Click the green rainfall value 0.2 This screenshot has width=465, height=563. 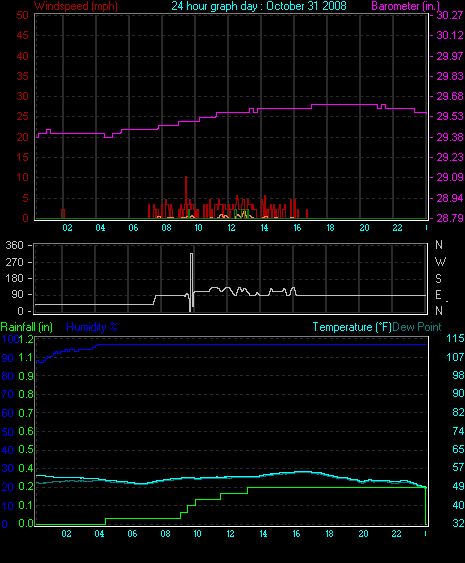coord(26,487)
